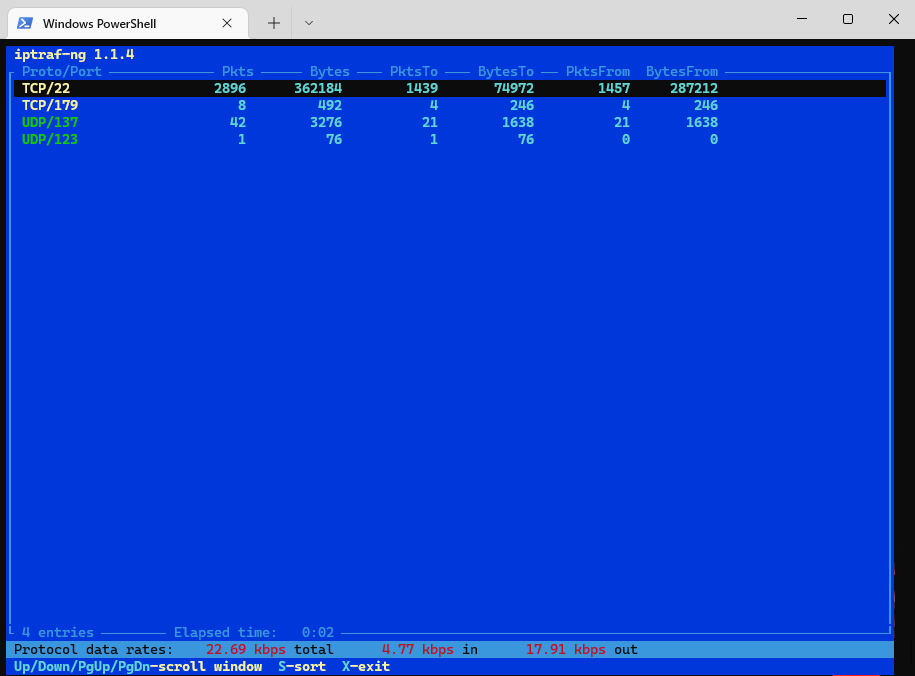
Task: Click the 17.91 kbps out rate
Action: 582,649
